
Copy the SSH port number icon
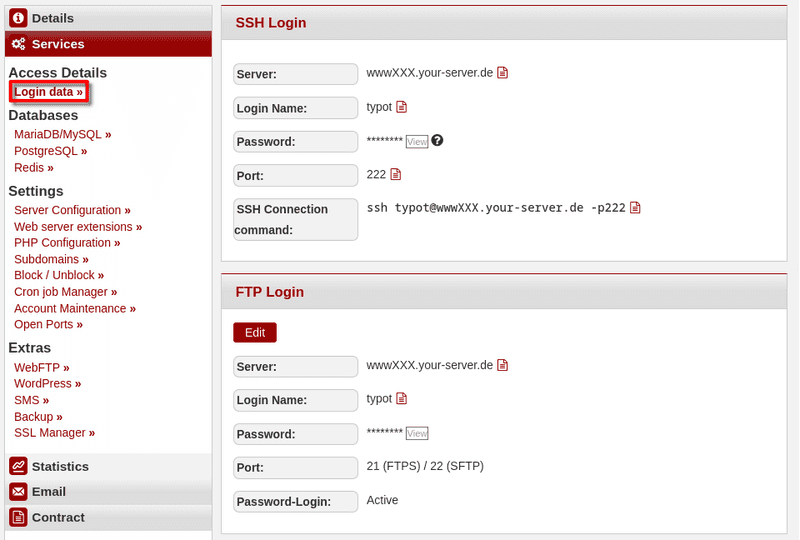click(x=395, y=174)
